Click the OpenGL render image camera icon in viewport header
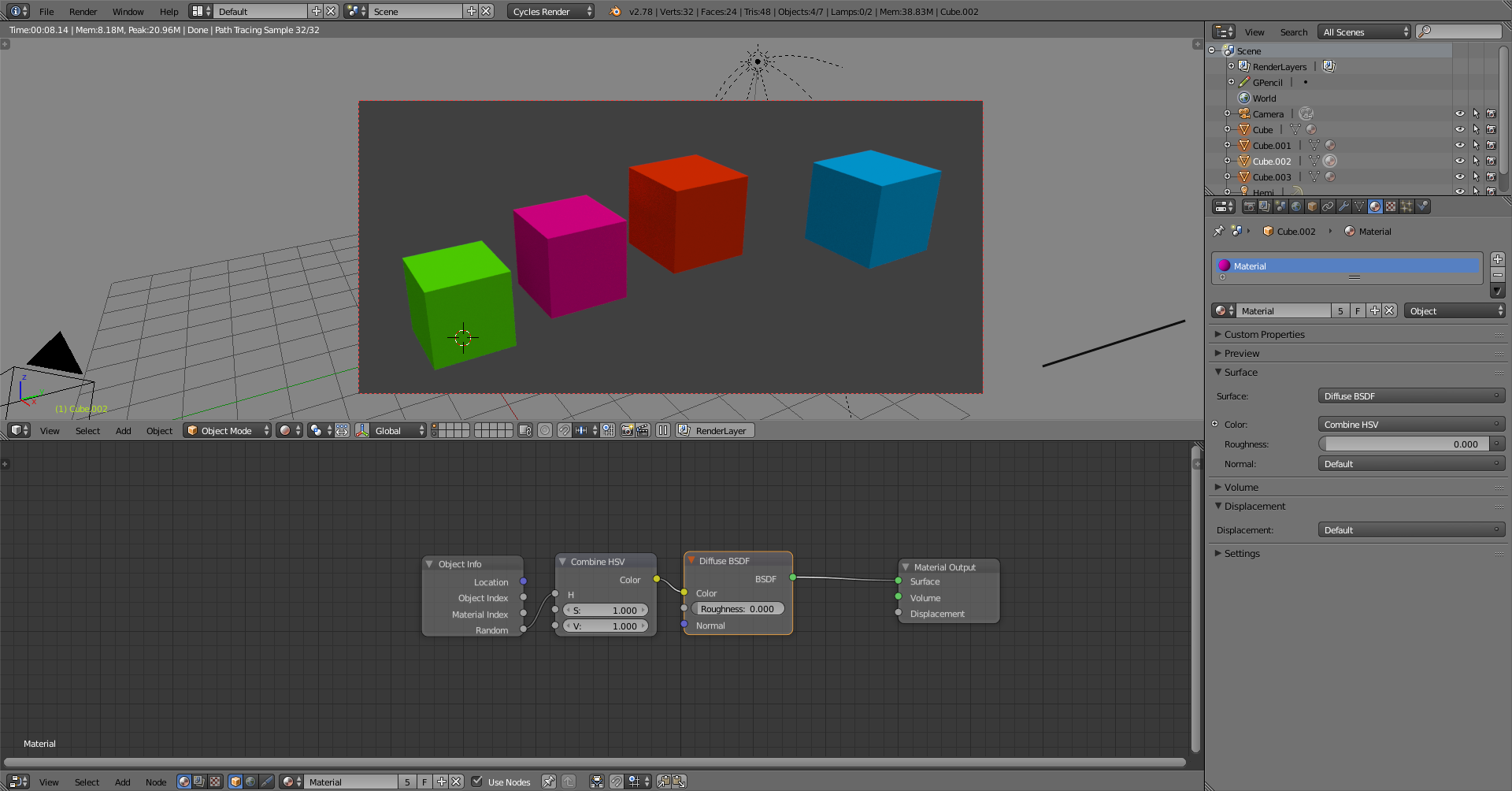1512x791 pixels. [628, 430]
